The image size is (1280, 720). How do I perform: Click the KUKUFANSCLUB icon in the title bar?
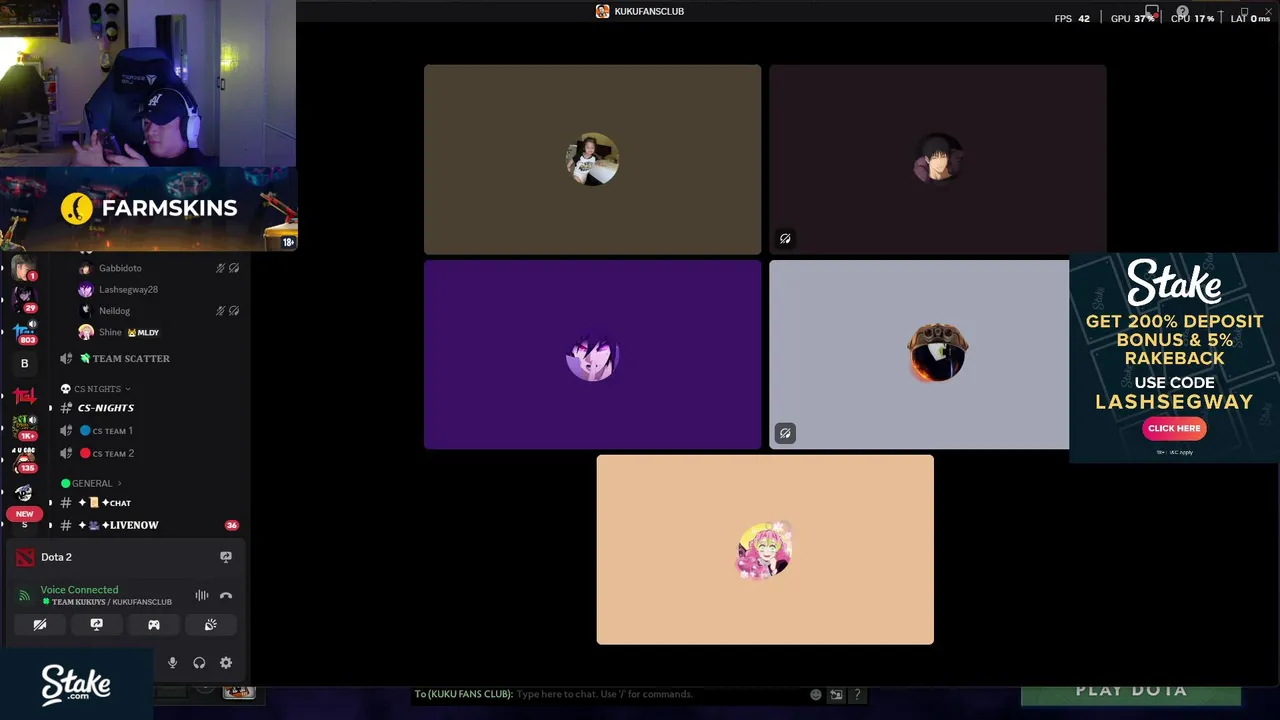(x=602, y=11)
